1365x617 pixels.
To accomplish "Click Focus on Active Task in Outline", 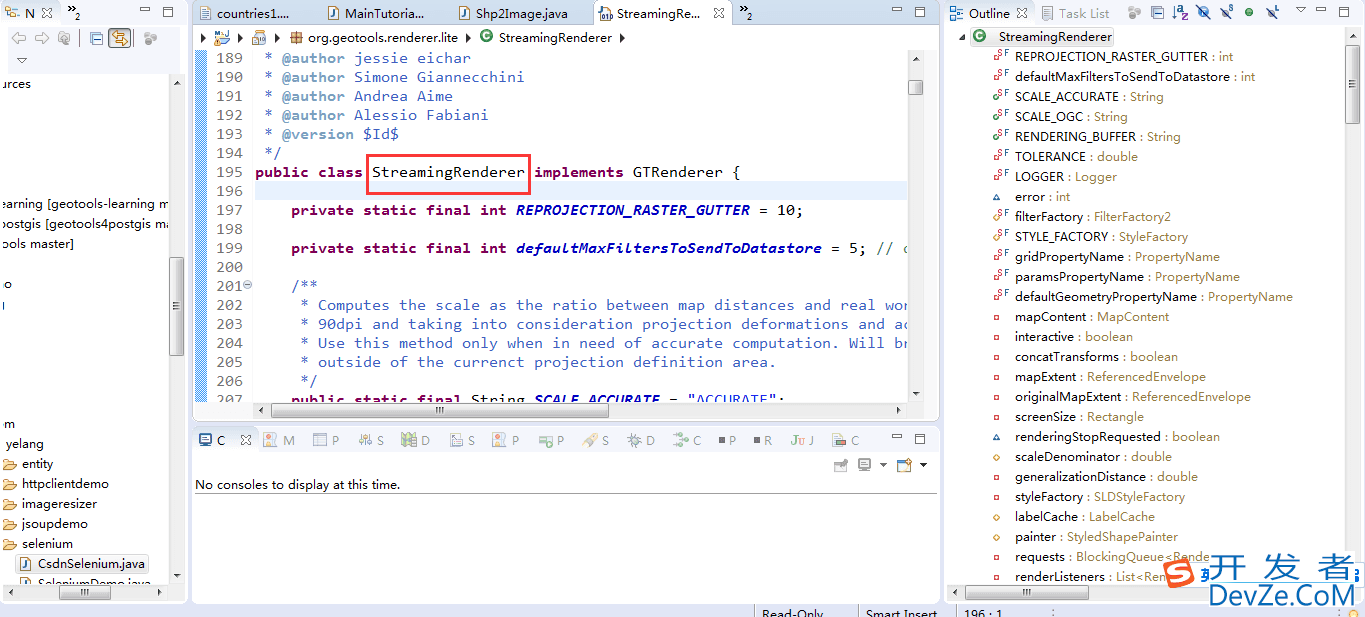I will tap(1134, 12).
